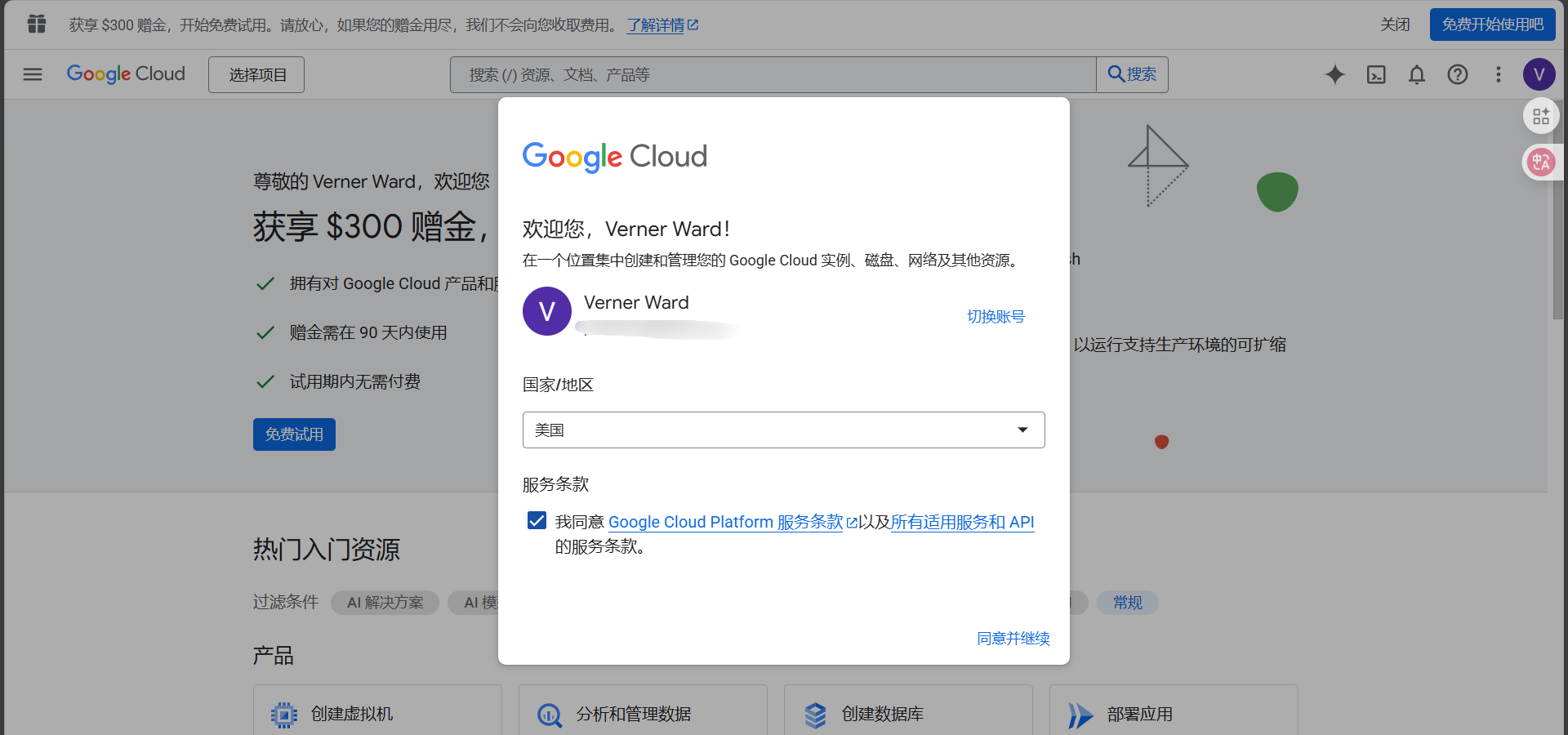Click into the search resources input field

773,74
